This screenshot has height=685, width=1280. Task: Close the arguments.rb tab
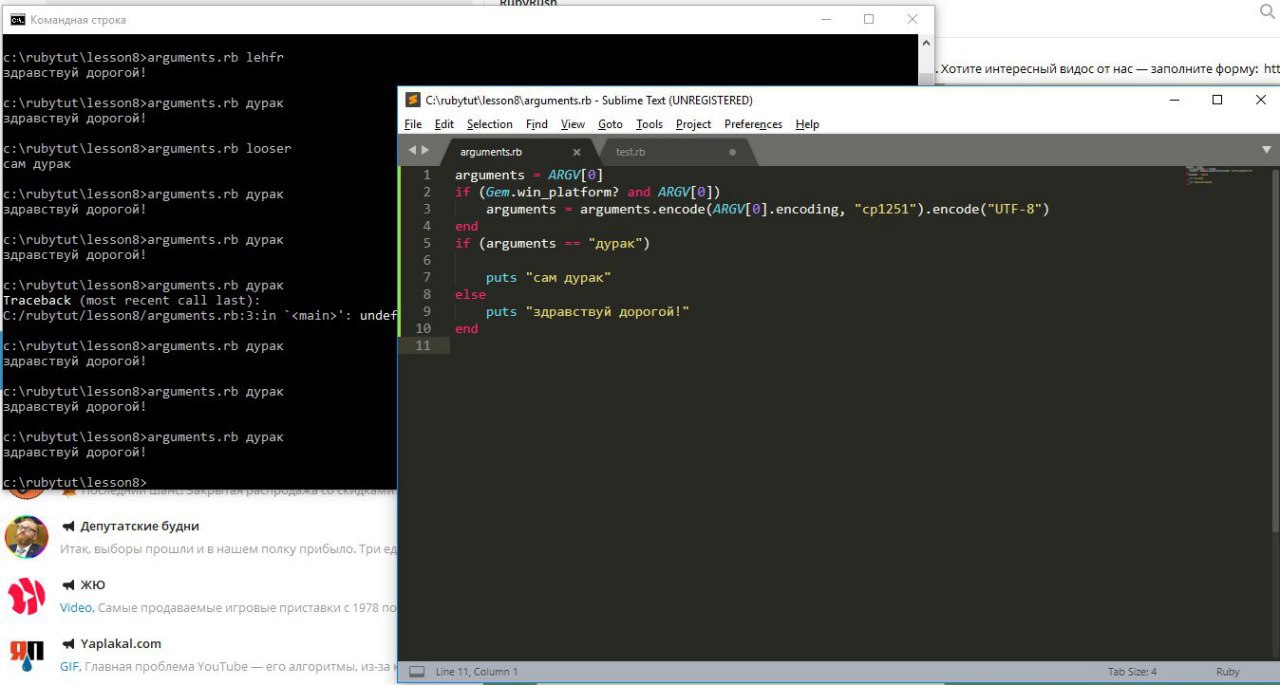[x=577, y=152]
